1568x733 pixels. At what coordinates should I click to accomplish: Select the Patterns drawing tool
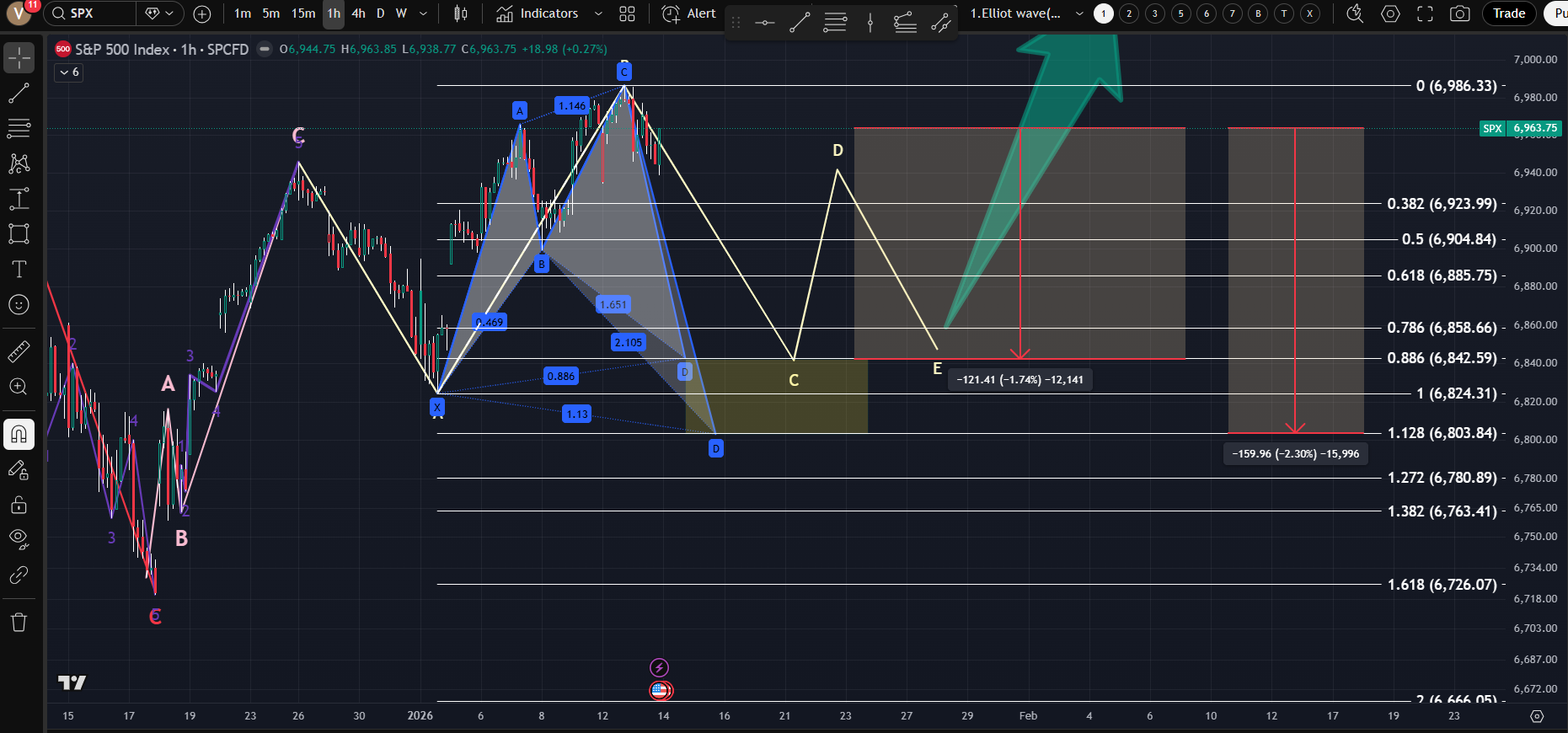coord(19,163)
